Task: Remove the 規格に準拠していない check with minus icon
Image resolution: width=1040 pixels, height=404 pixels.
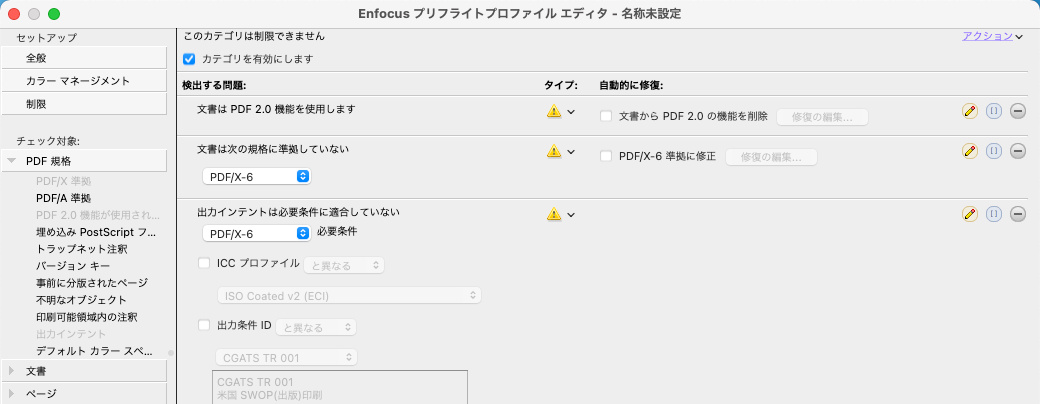Action: tap(1018, 151)
